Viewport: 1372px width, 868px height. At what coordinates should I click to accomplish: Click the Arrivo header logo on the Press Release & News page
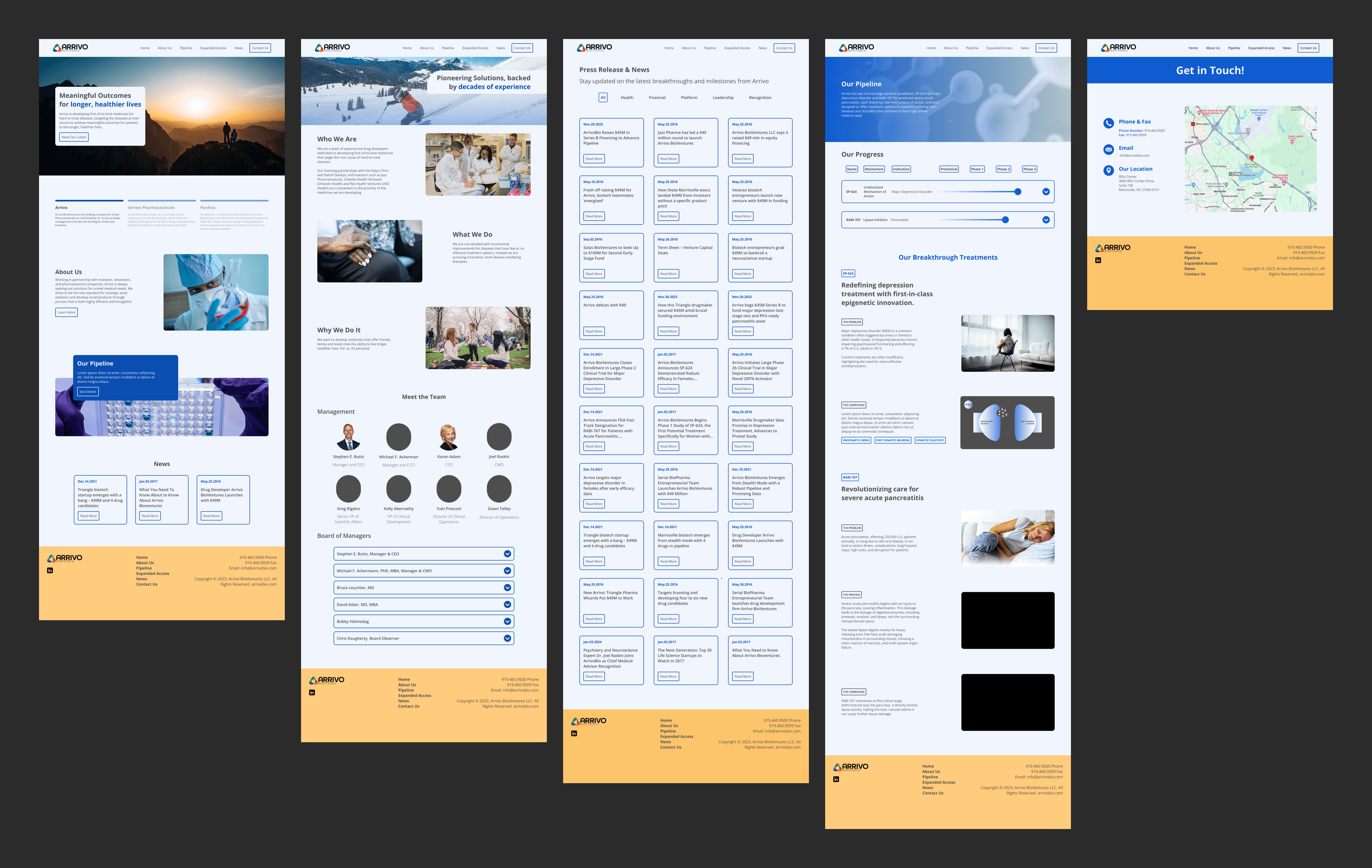pos(594,48)
